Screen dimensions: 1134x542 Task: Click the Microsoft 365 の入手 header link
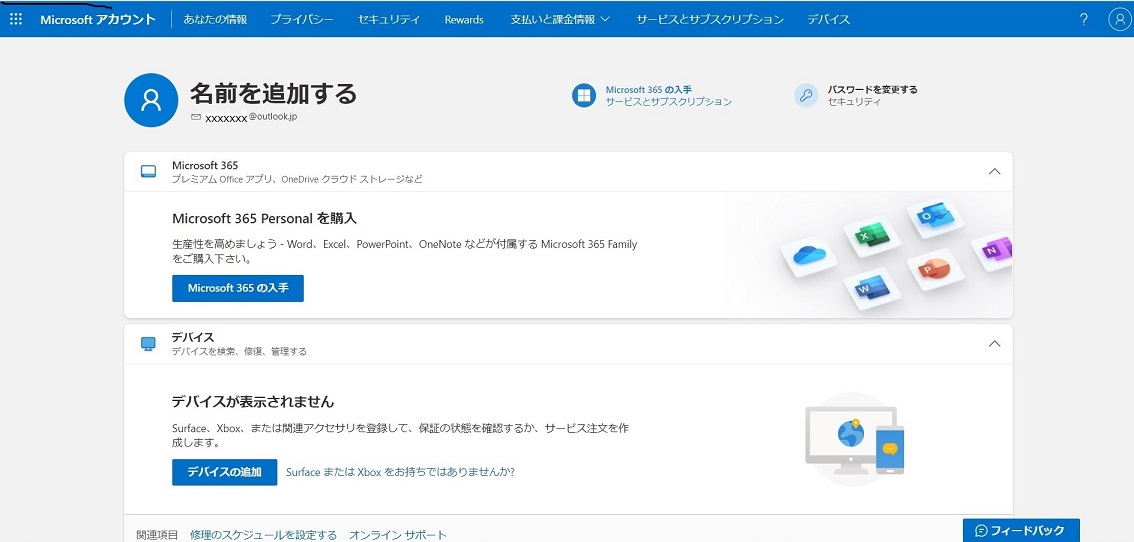click(649, 90)
